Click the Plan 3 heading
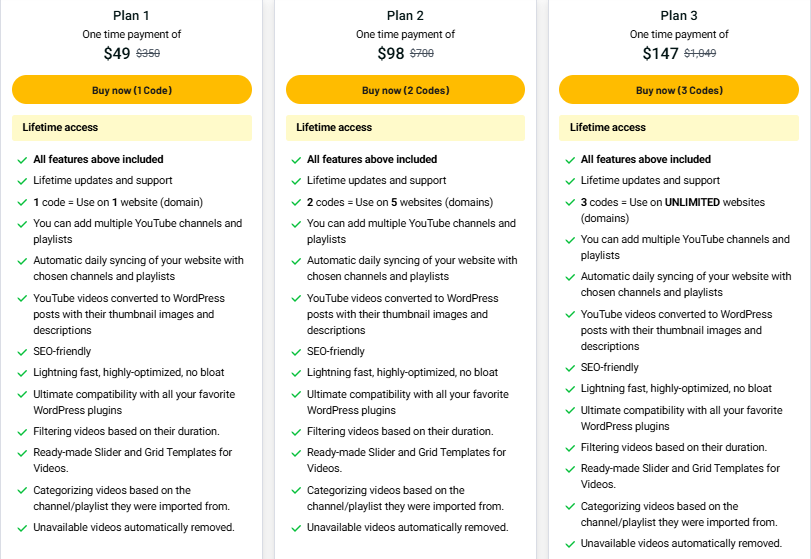Screen dimensions: 811x559 coord(679,16)
